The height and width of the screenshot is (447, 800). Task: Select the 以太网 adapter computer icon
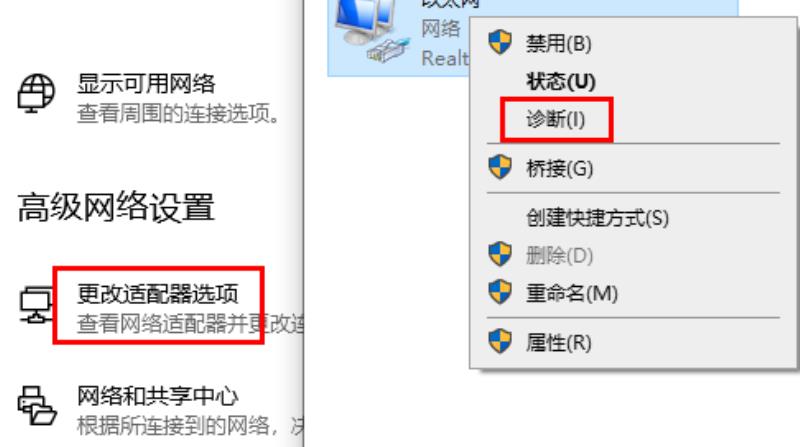click(372, 32)
